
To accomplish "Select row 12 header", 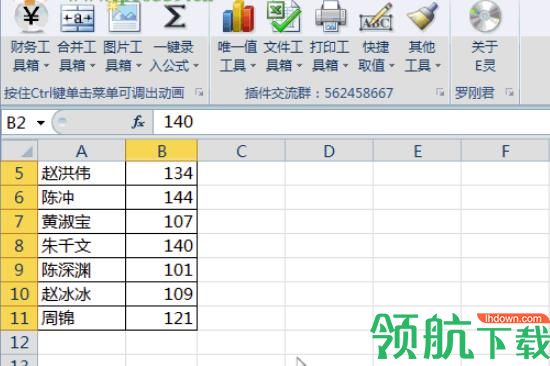I will pyautogui.click(x=19, y=342).
